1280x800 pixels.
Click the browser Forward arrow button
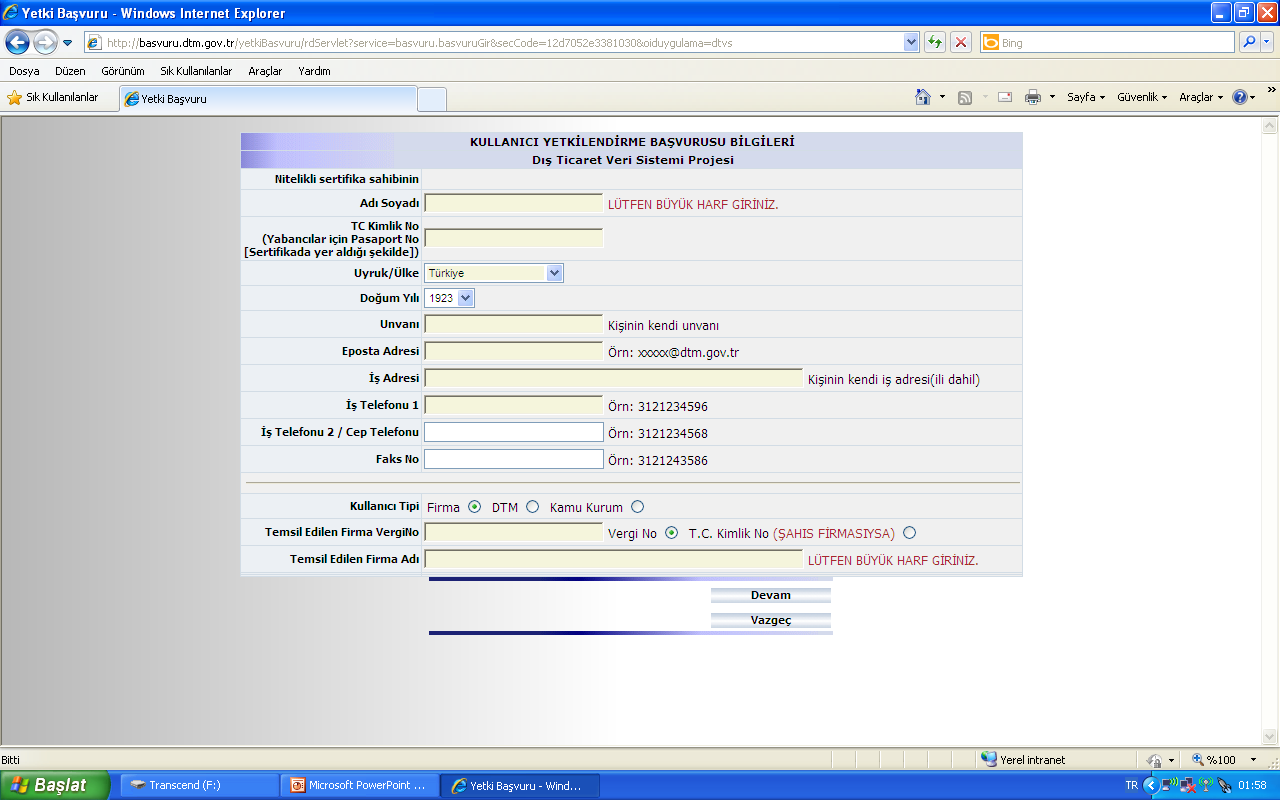click(45, 42)
